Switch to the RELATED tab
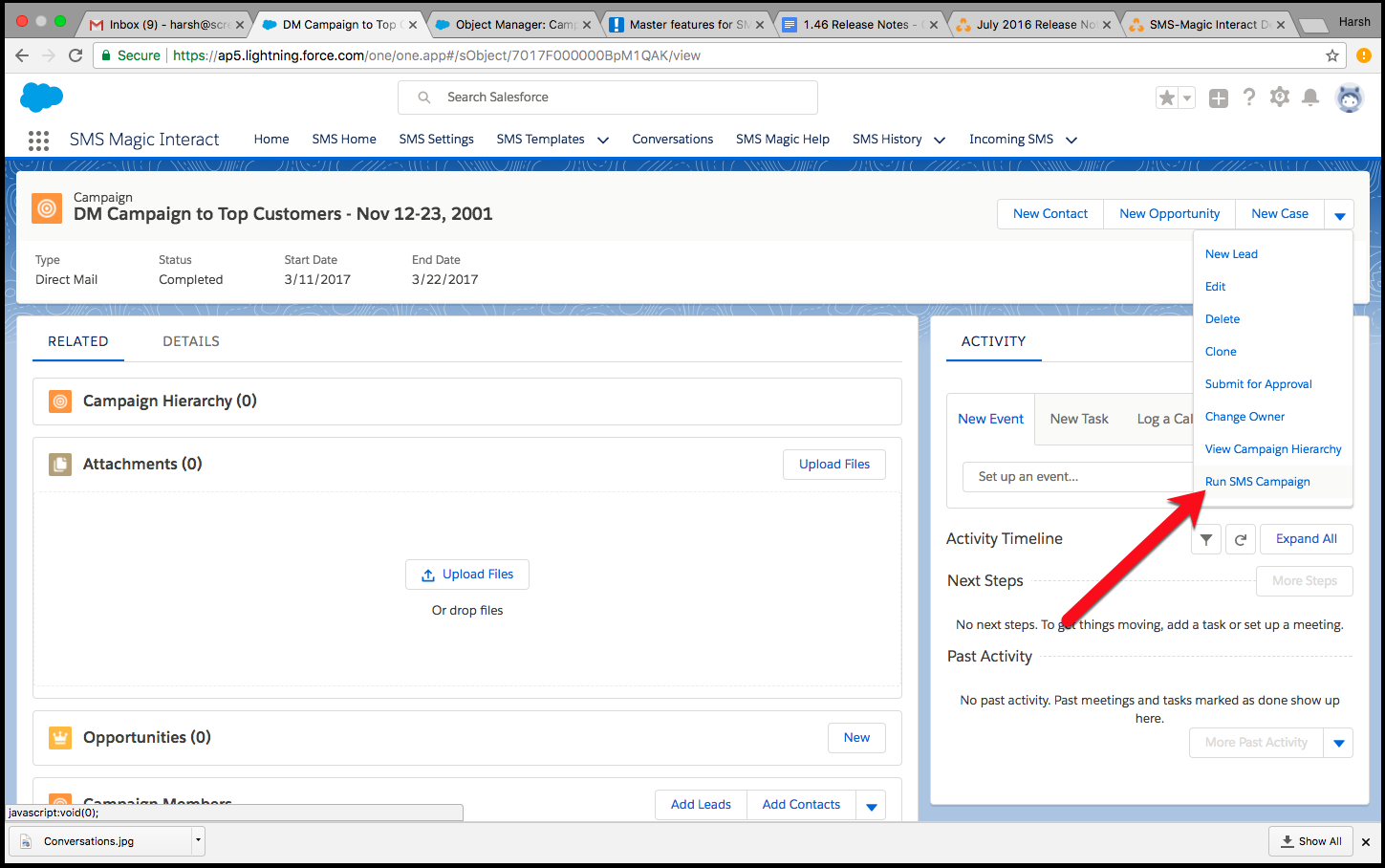The height and width of the screenshot is (868, 1385). (78, 341)
